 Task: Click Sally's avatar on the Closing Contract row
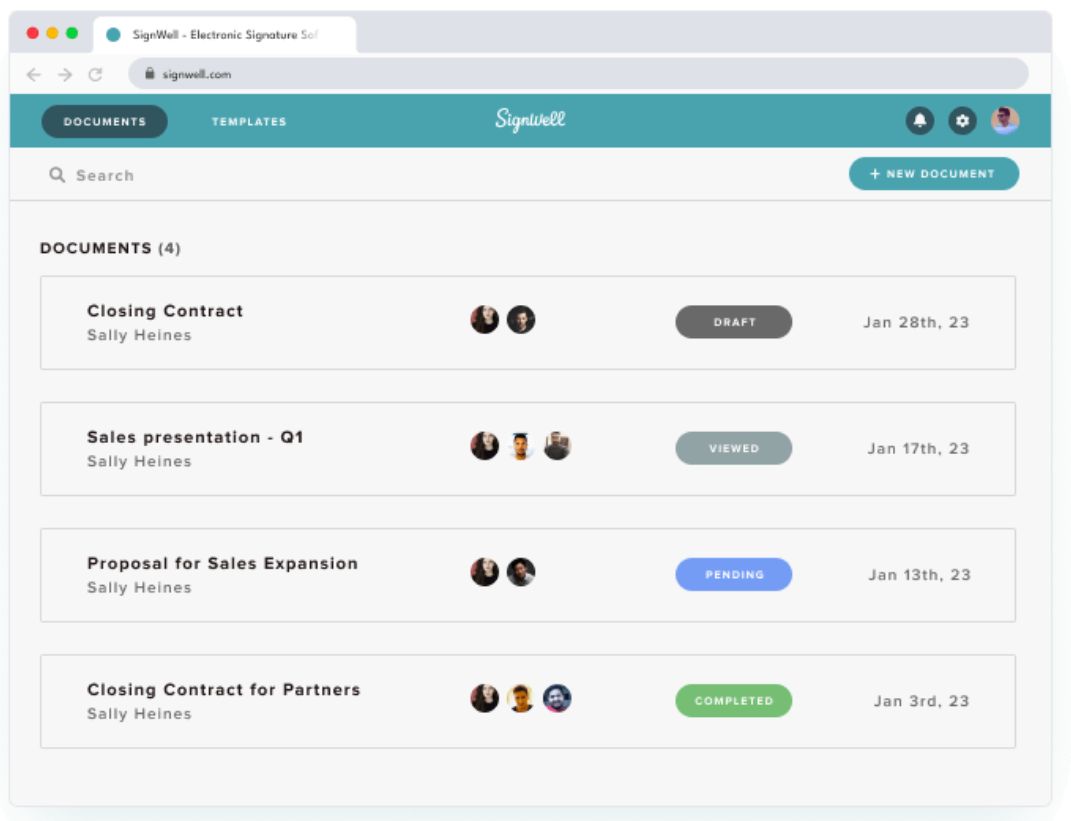click(485, 320)
